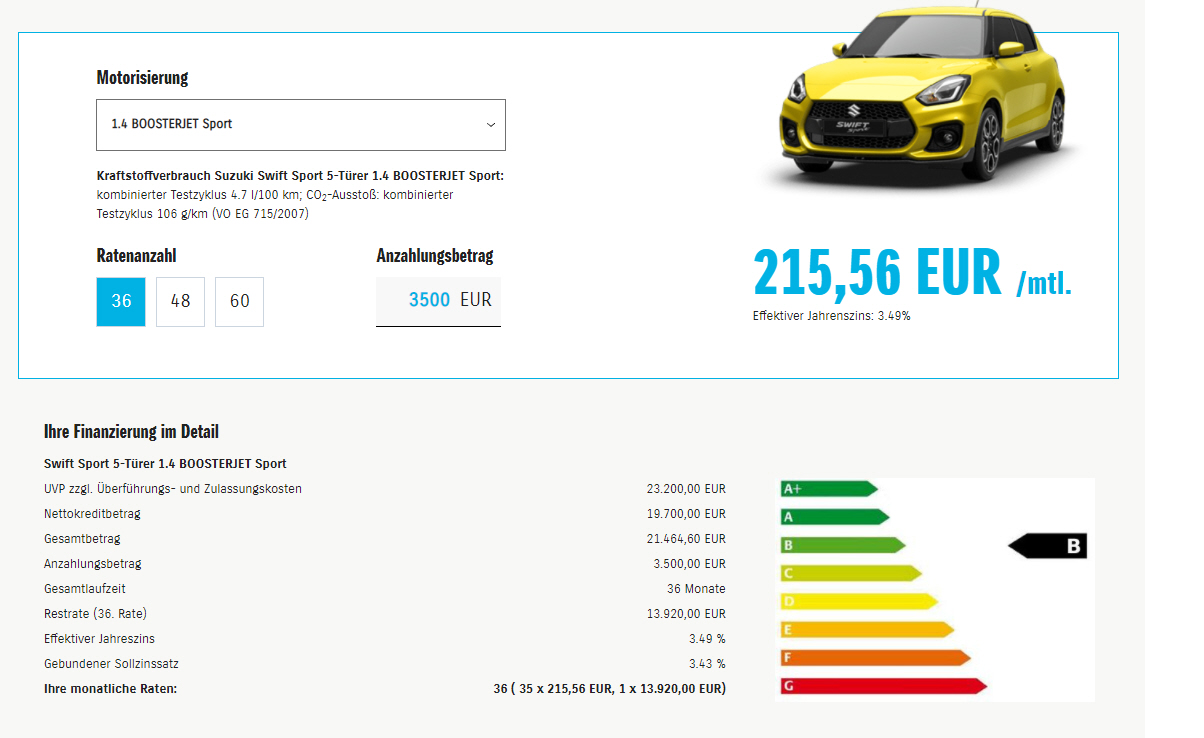Open the Motorisierung 1.4 BOOSTERJET Sport dropdown
The height and width of the screenshot is (738, 1204).
(301, 125)
